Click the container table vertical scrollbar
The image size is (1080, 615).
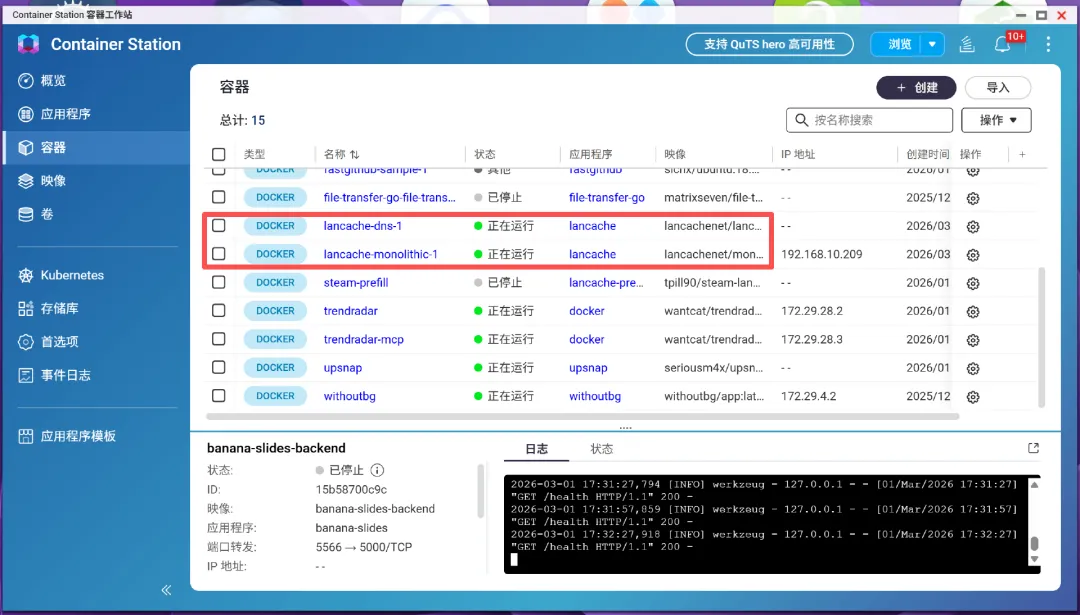(1041, 337)
